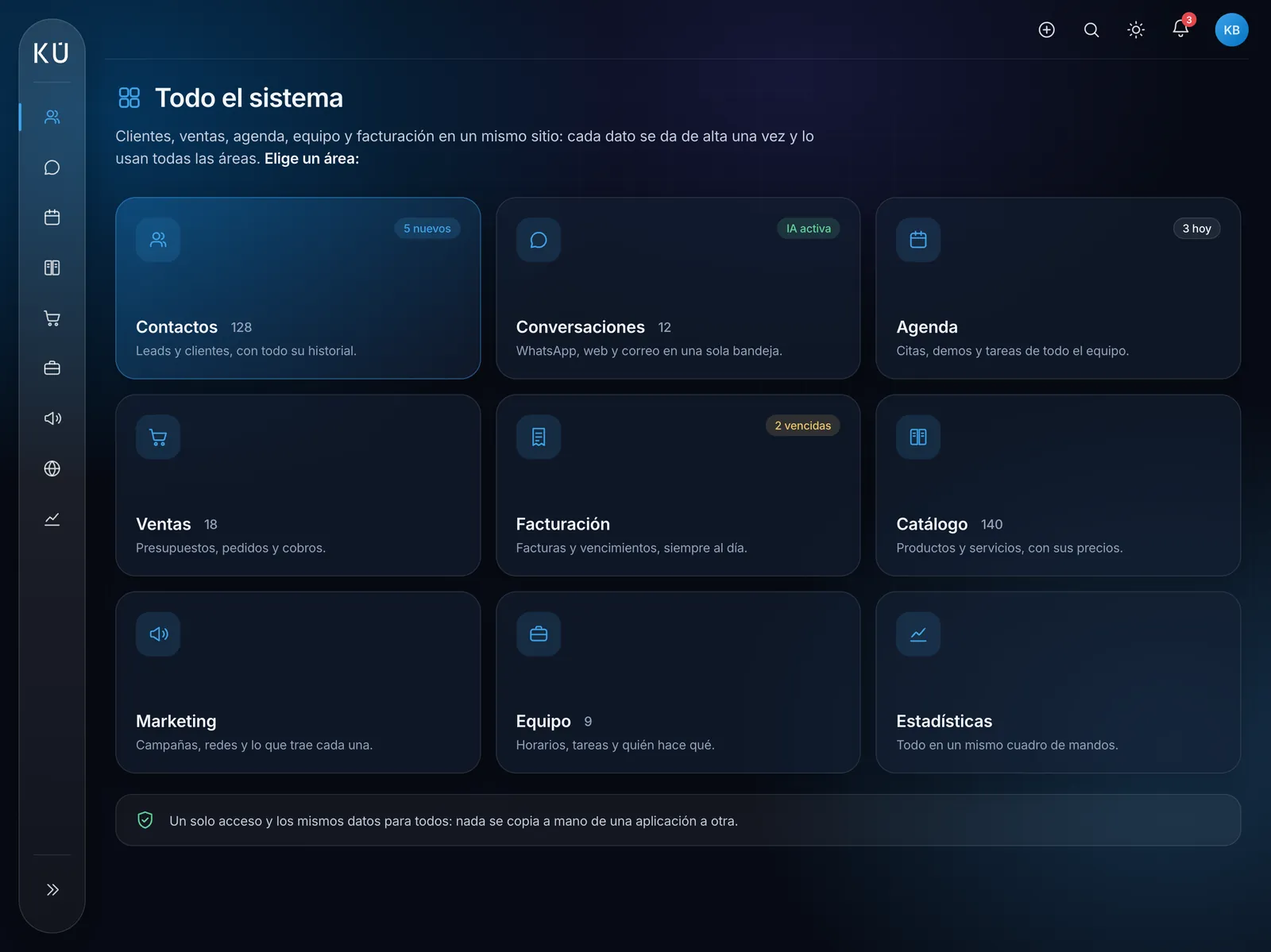Click the shield check icon in the footer banner
1271x952 pixels.
click(145, 820)
